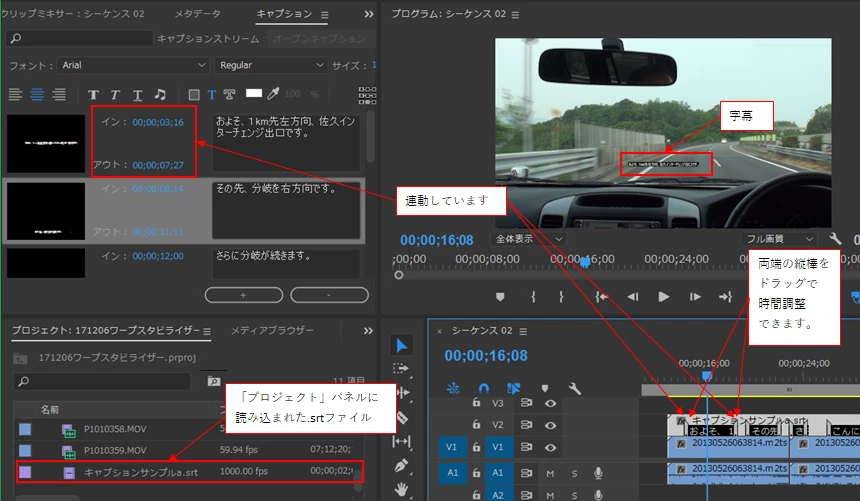Screen dimensions: 860x501
Task: Mark In point in program monitor
Action: [533, 297]
